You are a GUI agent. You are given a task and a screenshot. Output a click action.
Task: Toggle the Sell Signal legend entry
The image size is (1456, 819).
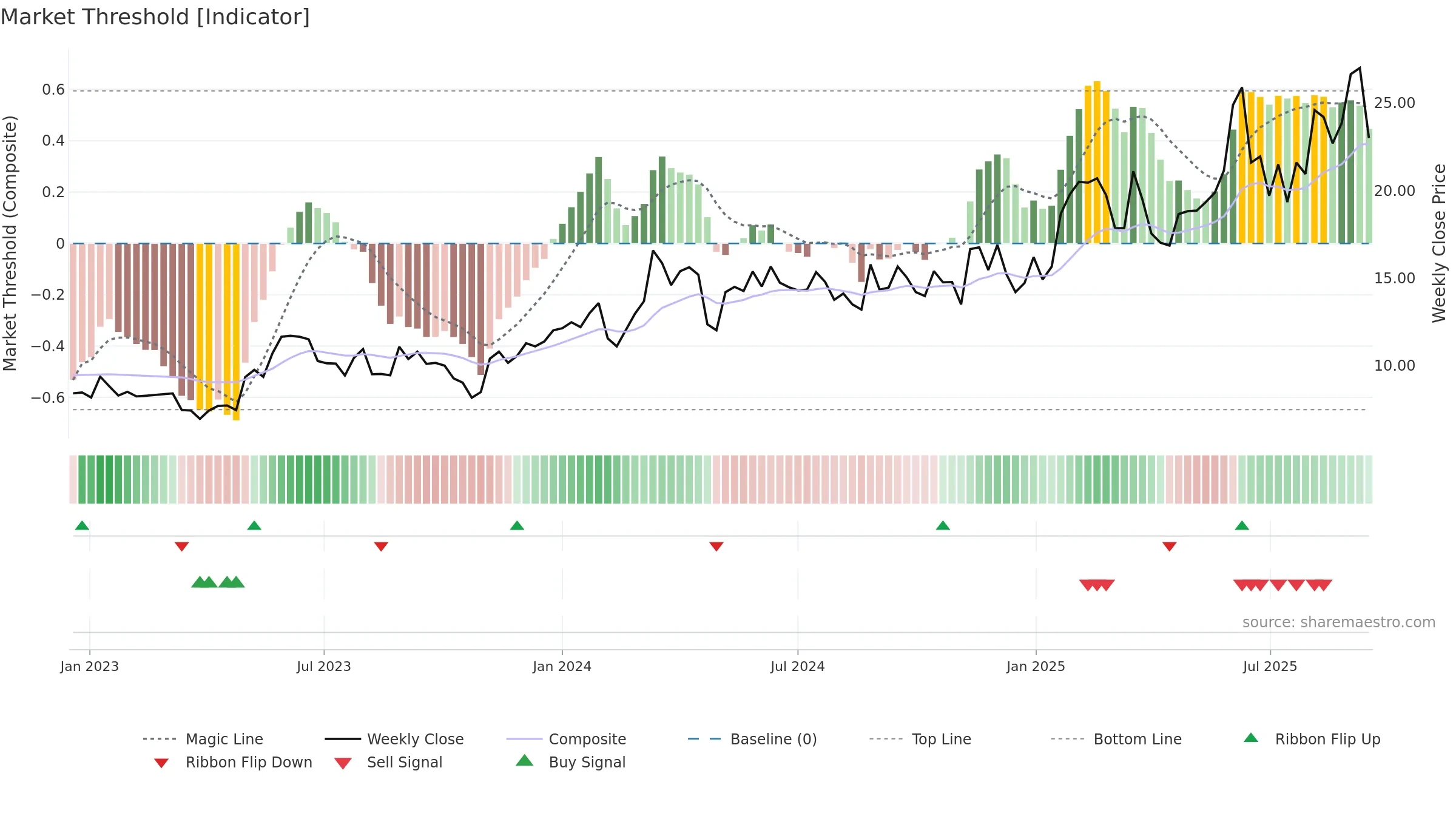tap(388, 762)
